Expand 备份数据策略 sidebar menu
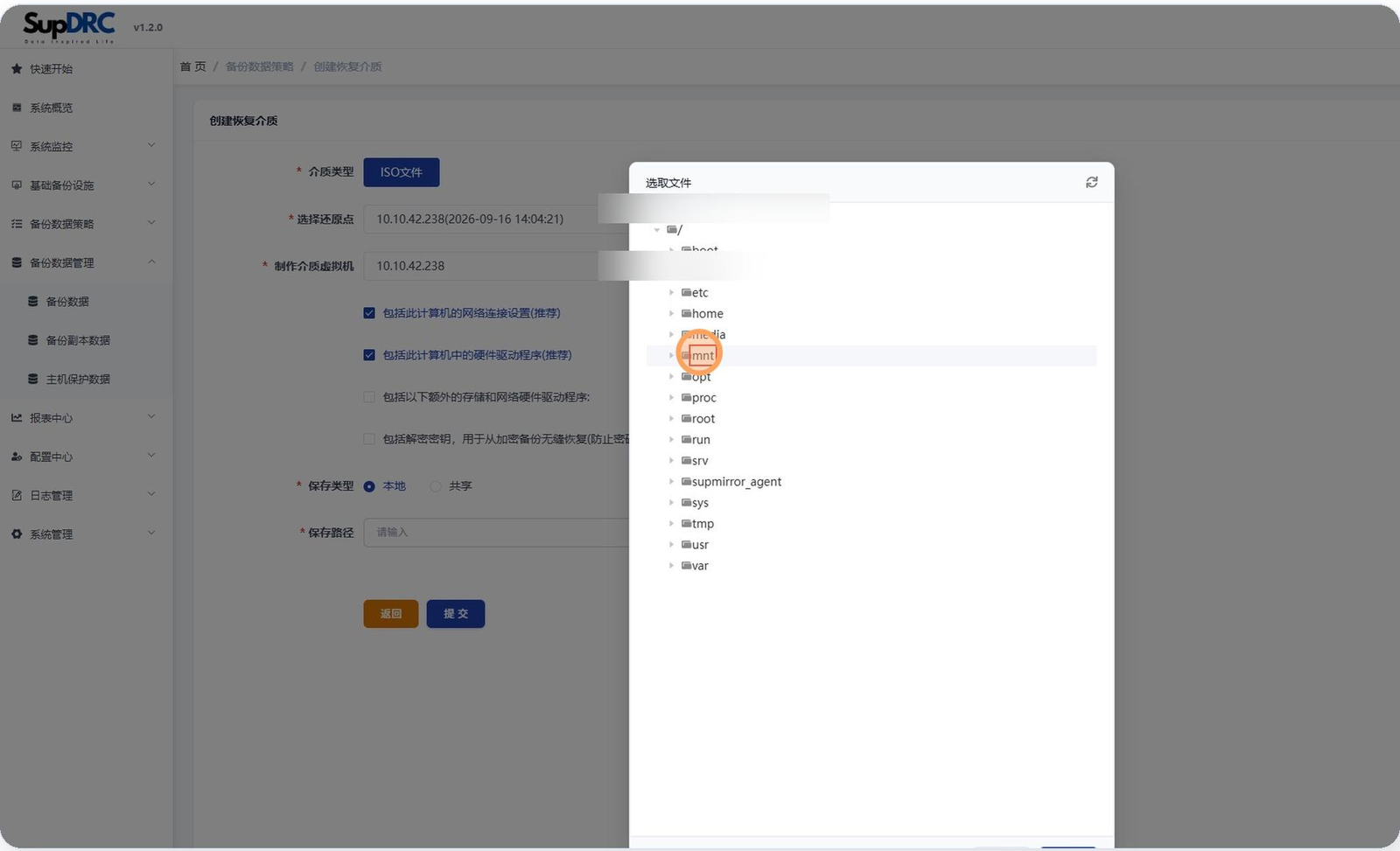 86,224
